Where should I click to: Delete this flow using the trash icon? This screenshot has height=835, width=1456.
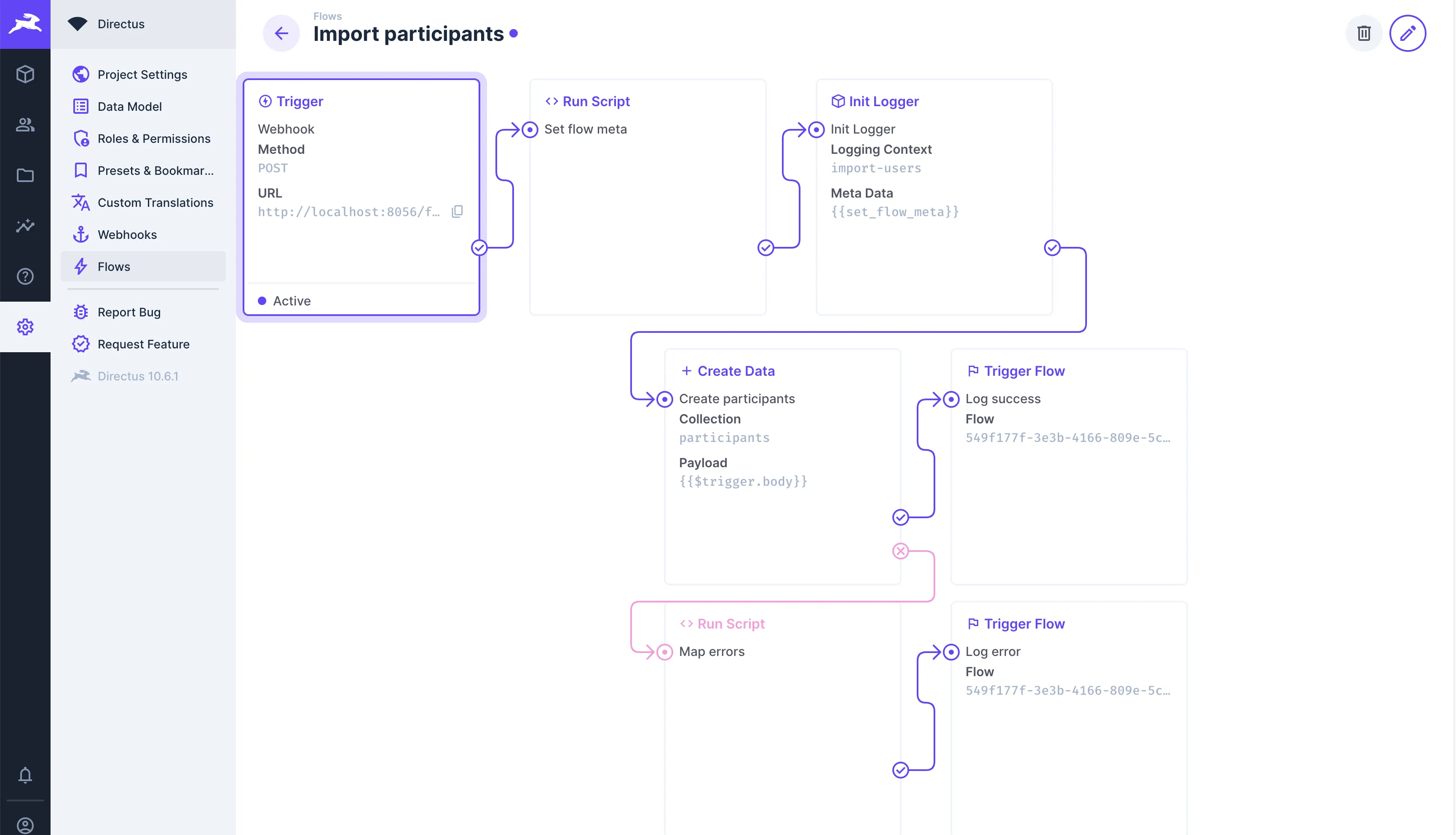1364,33
